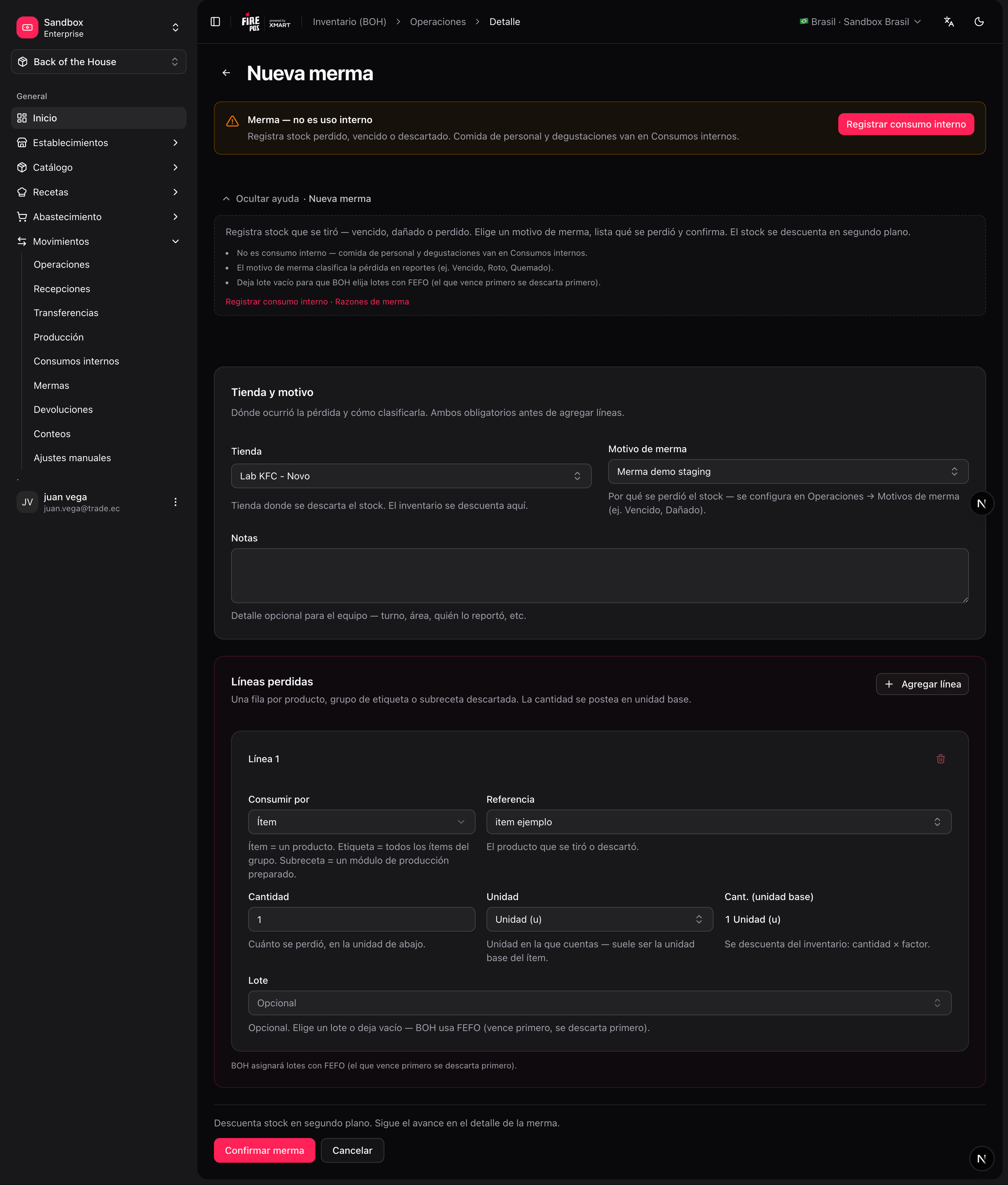Delete Línea 1 with trash icon
Image resolution: width=1008 pixels, height=1185 pixels.
[940, 759]
